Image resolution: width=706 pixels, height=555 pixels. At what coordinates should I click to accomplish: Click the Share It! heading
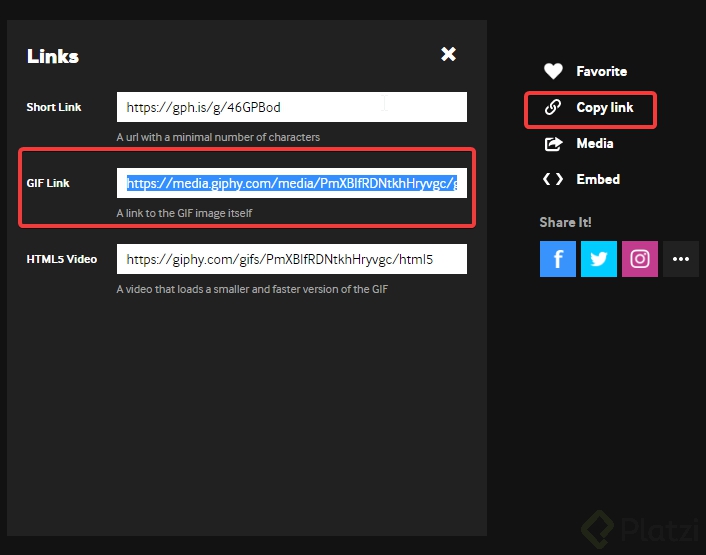click(x=566, y=222)
